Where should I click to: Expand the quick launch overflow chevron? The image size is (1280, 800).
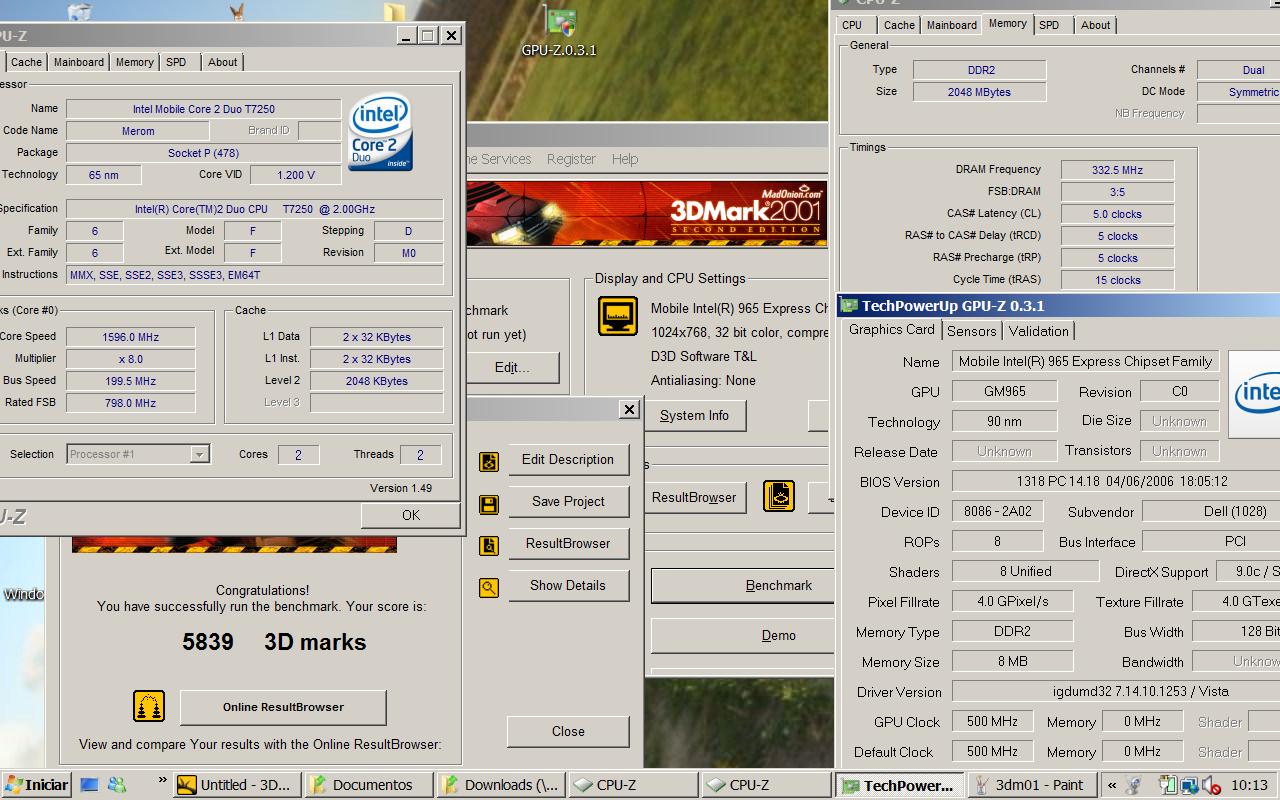pos(162,781)
